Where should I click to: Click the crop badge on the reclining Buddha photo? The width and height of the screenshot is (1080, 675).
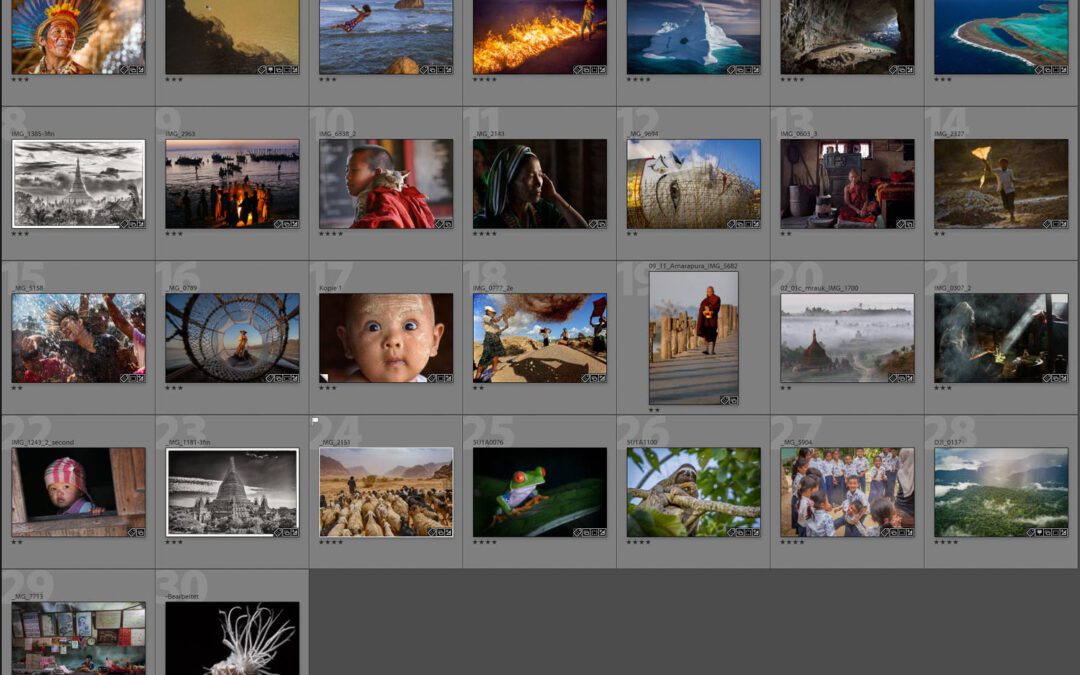click(x=747, y=224)
